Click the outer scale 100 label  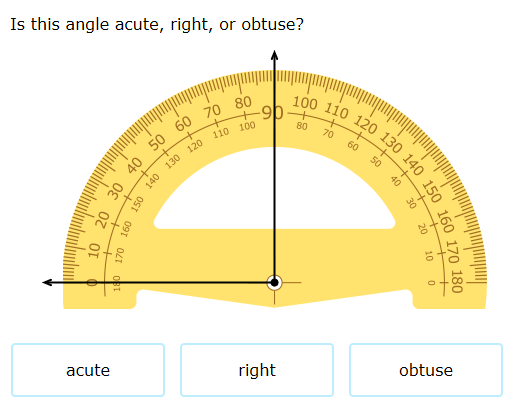click(305, 103)
